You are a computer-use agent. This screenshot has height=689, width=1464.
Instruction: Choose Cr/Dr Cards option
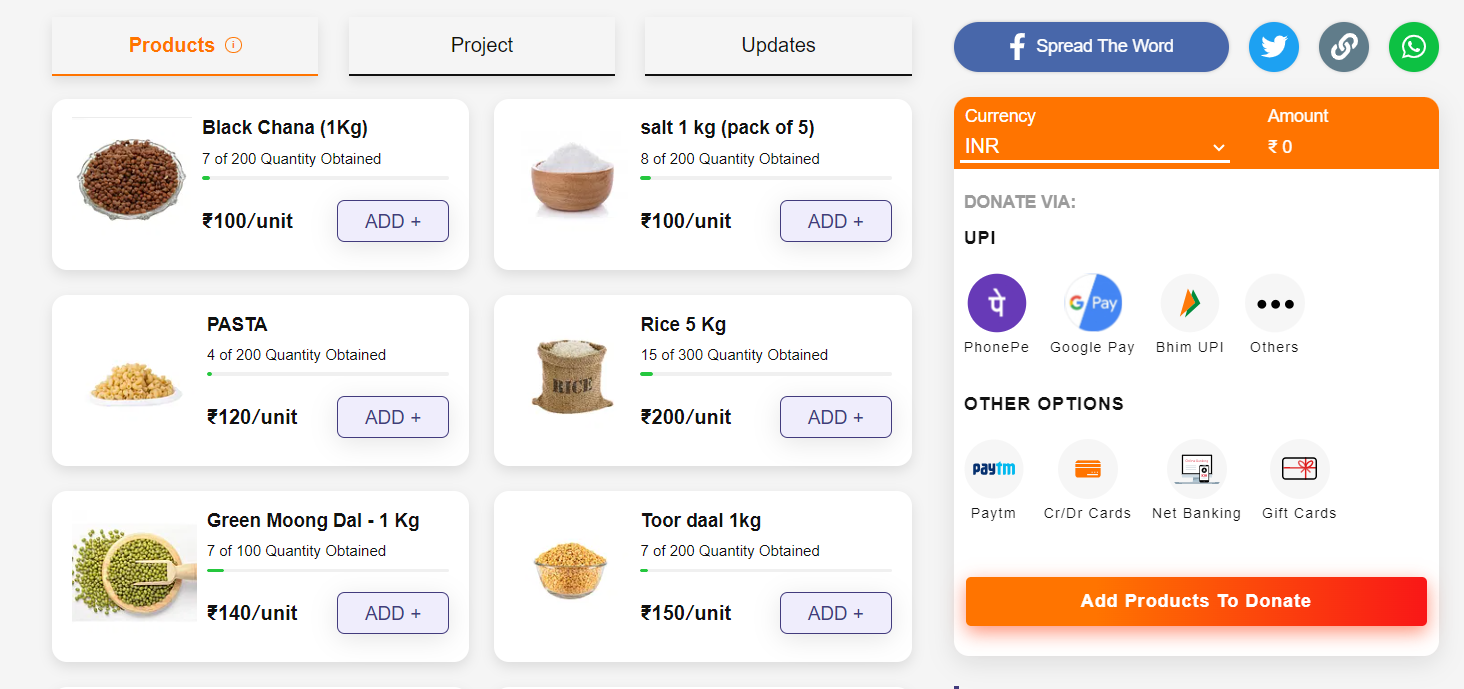[x=1088, y=469]
